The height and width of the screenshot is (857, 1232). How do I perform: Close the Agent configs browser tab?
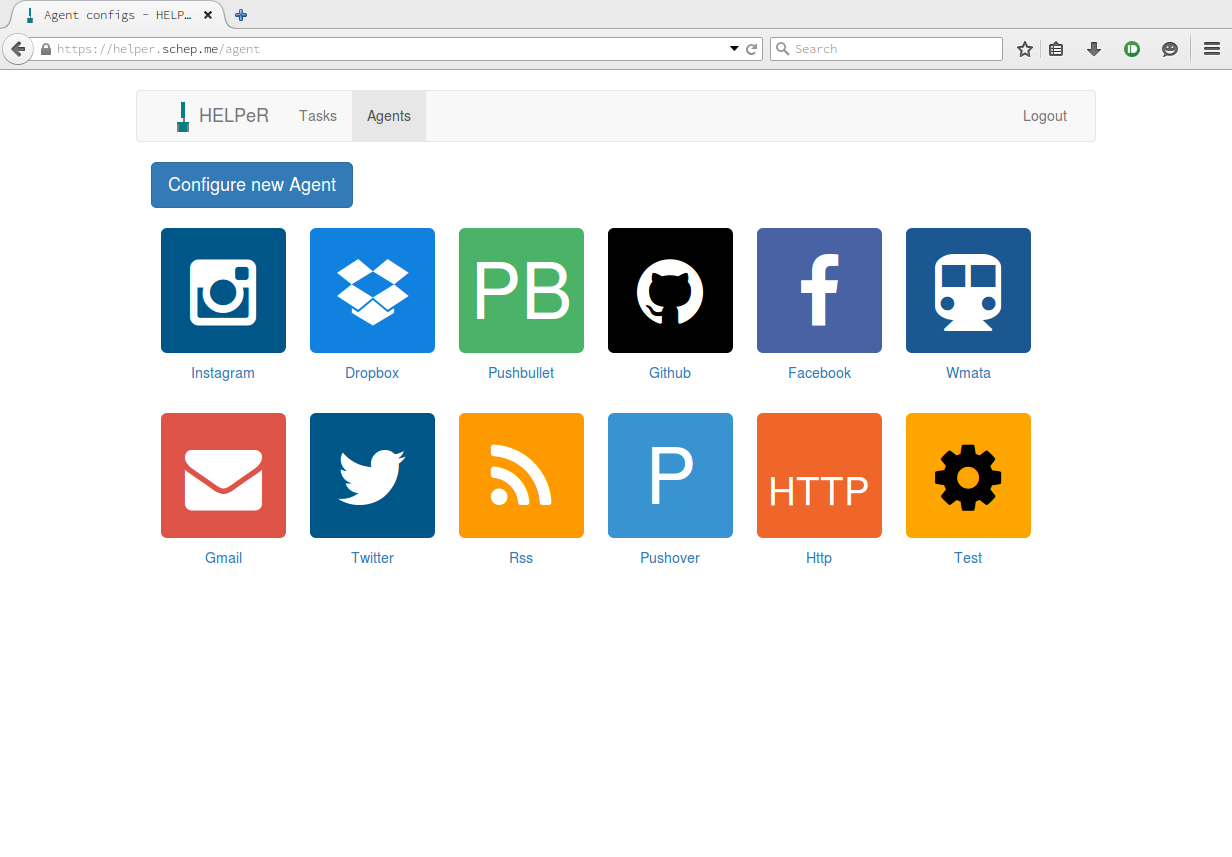tap(208, 15)
